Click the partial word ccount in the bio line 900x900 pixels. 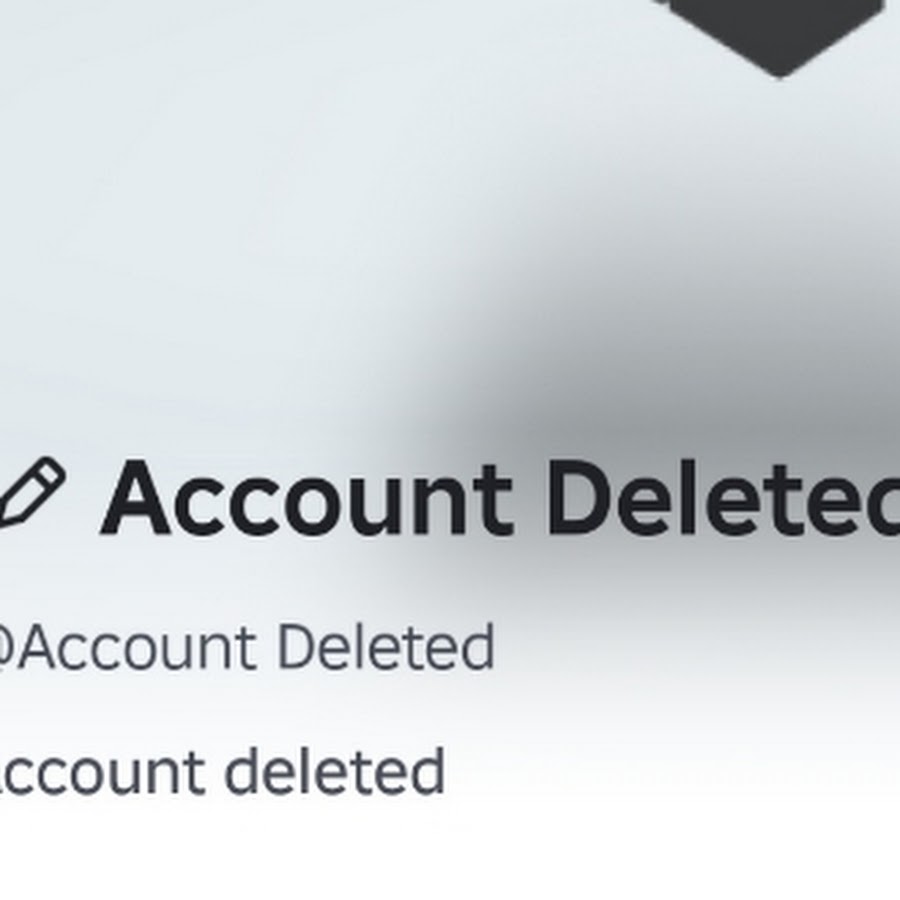coord(100,774)
